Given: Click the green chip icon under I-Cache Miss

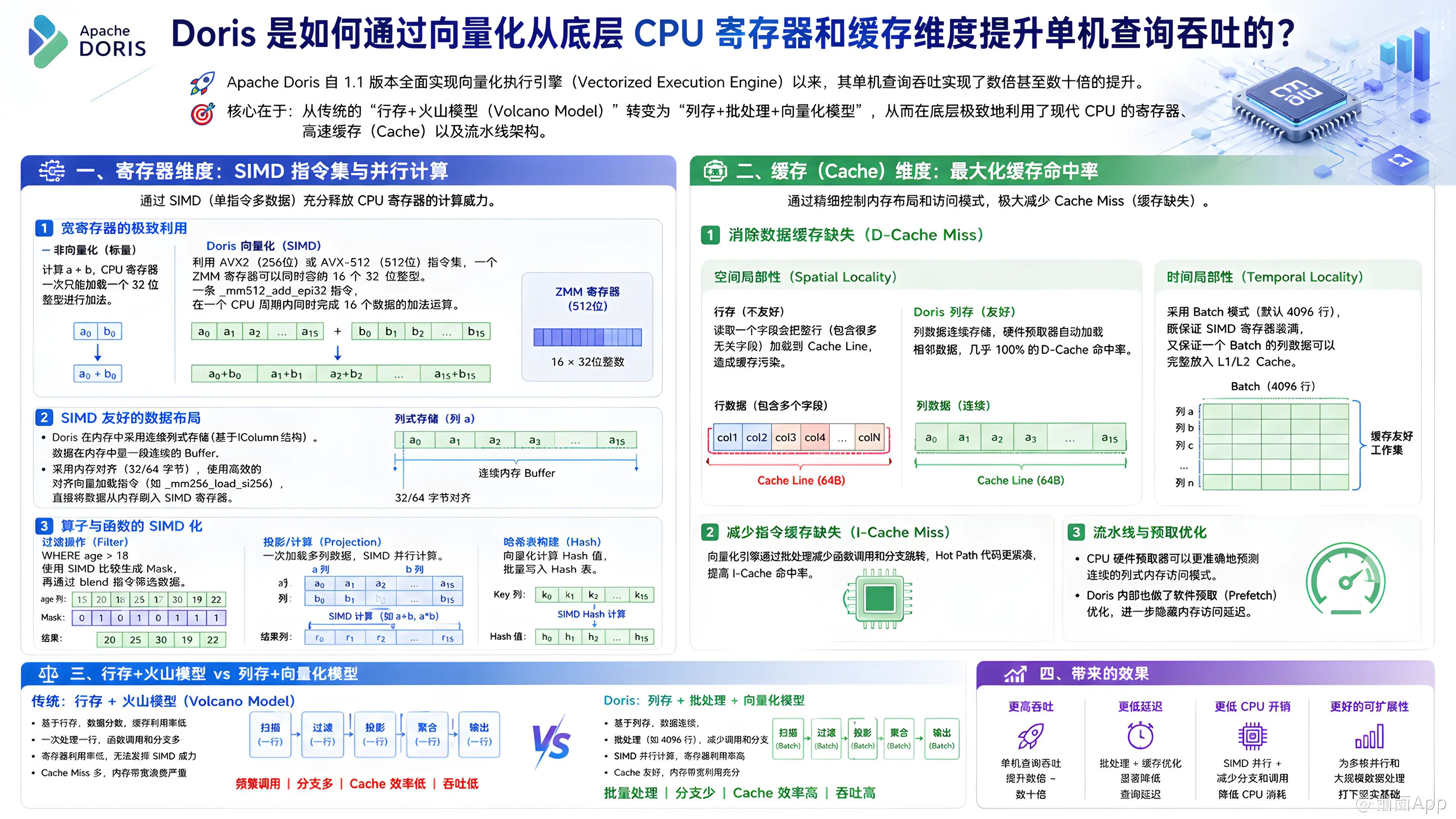Looking at the screenshot, I should pyautogui.click(x=879, y=599).
